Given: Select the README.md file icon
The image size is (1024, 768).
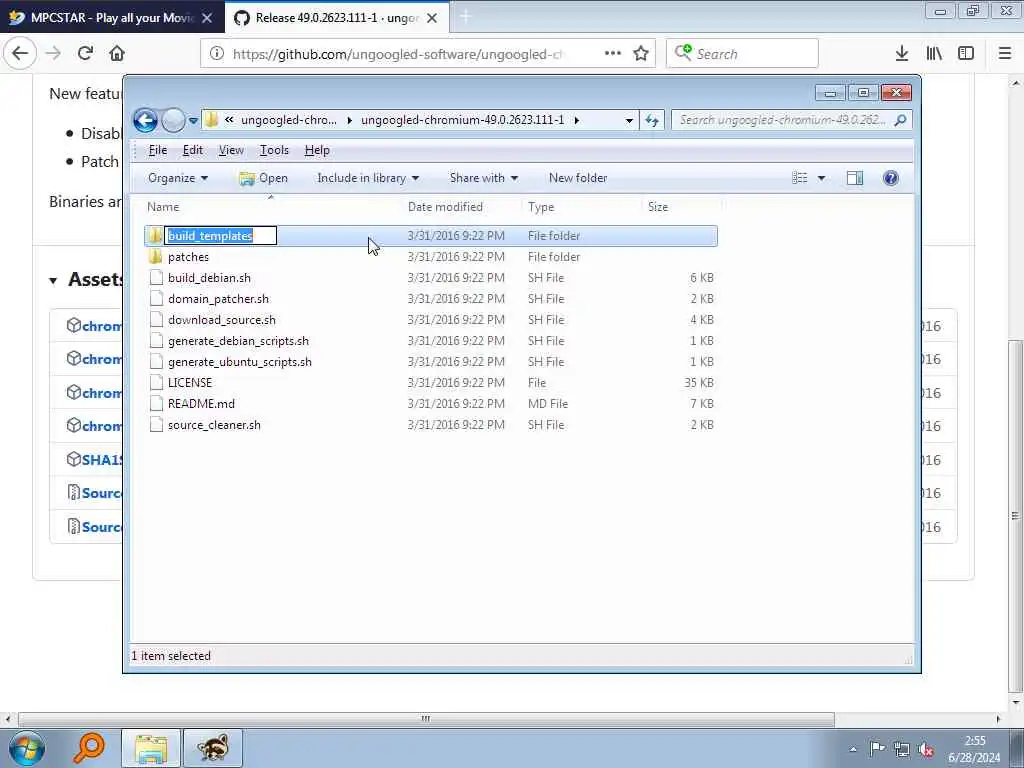Looking at the screenshot, I should (155, 403).
